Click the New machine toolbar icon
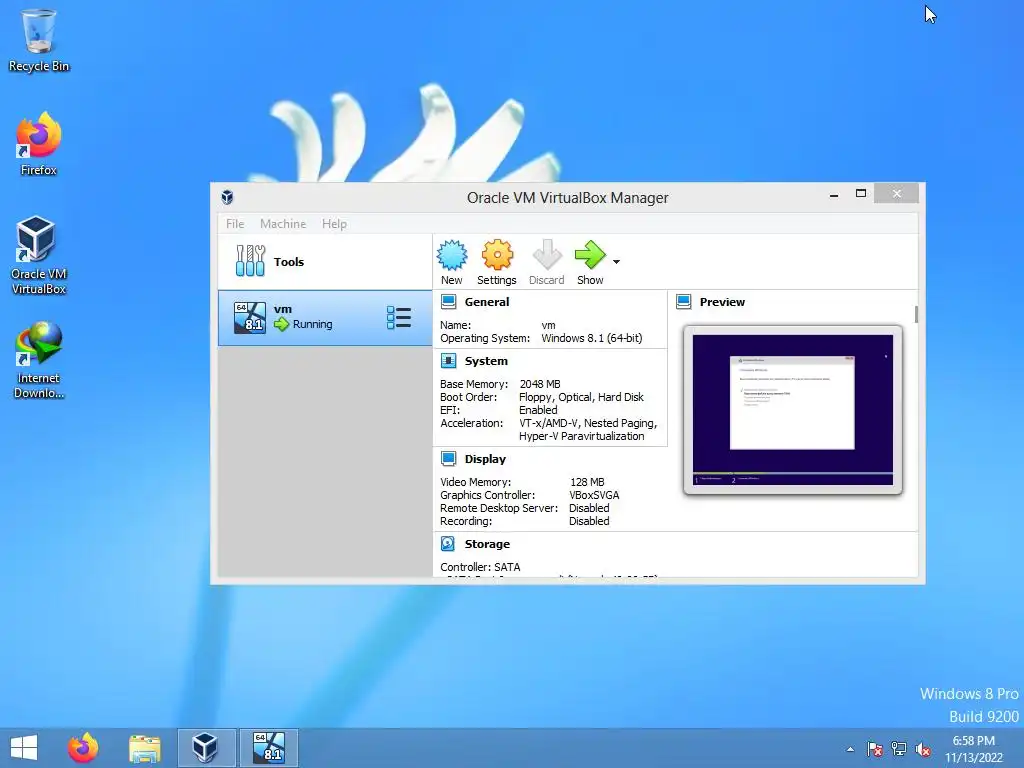 pos(452,255)
